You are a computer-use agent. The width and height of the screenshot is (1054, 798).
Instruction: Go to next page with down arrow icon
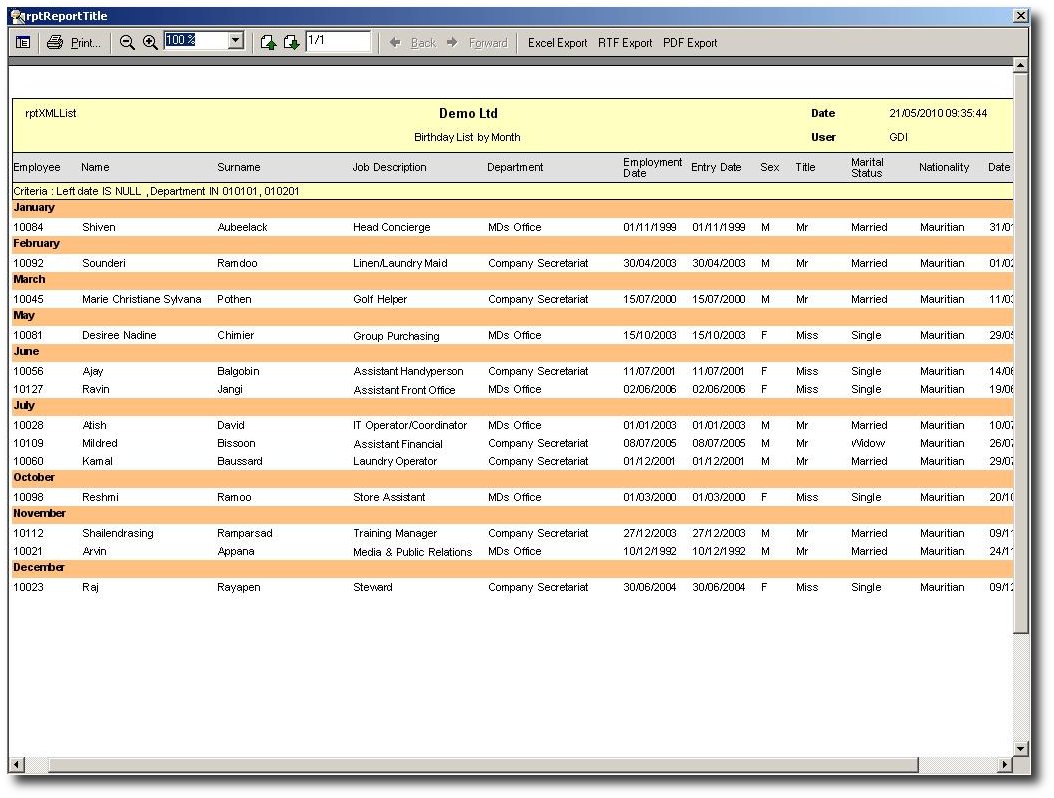291,43
